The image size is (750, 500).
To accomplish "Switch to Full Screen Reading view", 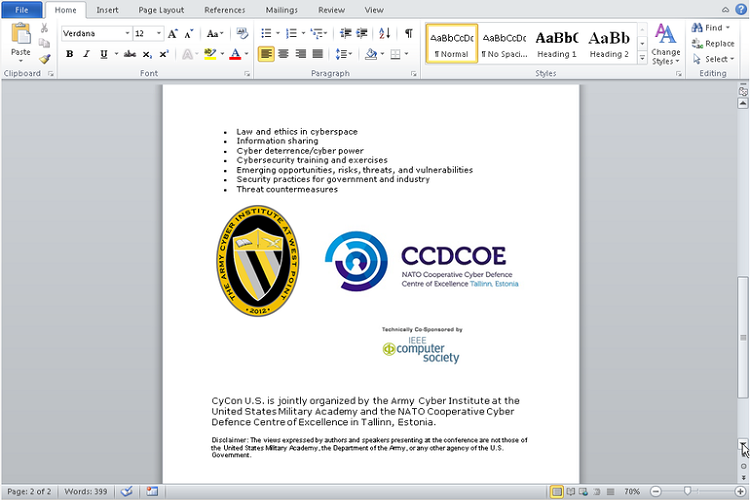I will 571,491.
